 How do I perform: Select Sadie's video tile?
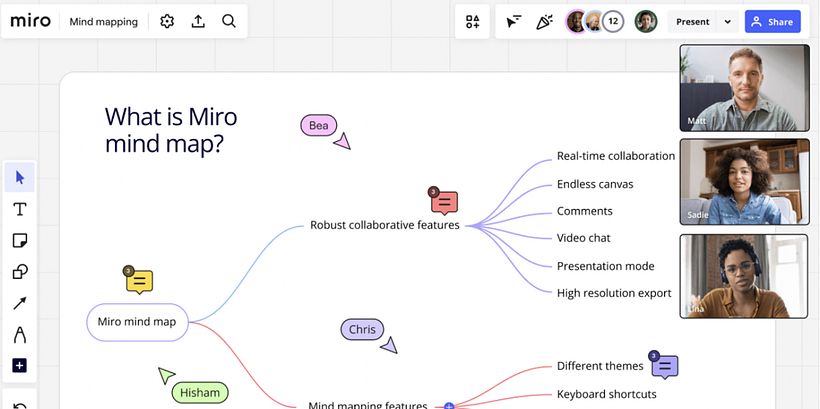(745, 182)
